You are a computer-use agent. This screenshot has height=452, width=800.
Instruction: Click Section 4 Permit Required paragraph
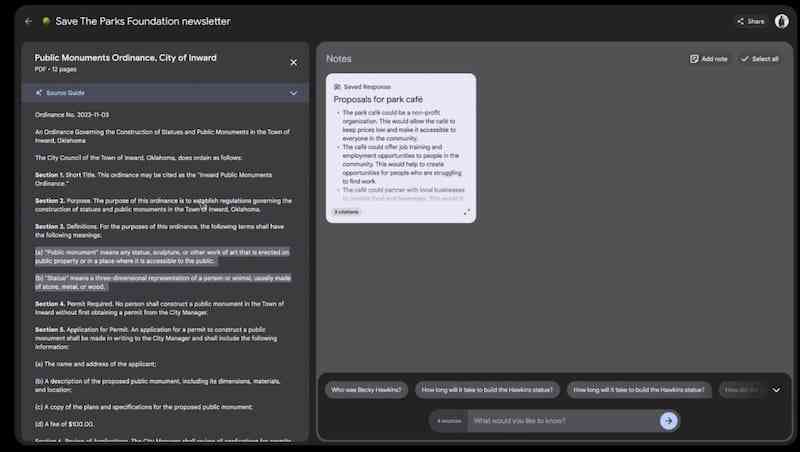tap(160, 308)
